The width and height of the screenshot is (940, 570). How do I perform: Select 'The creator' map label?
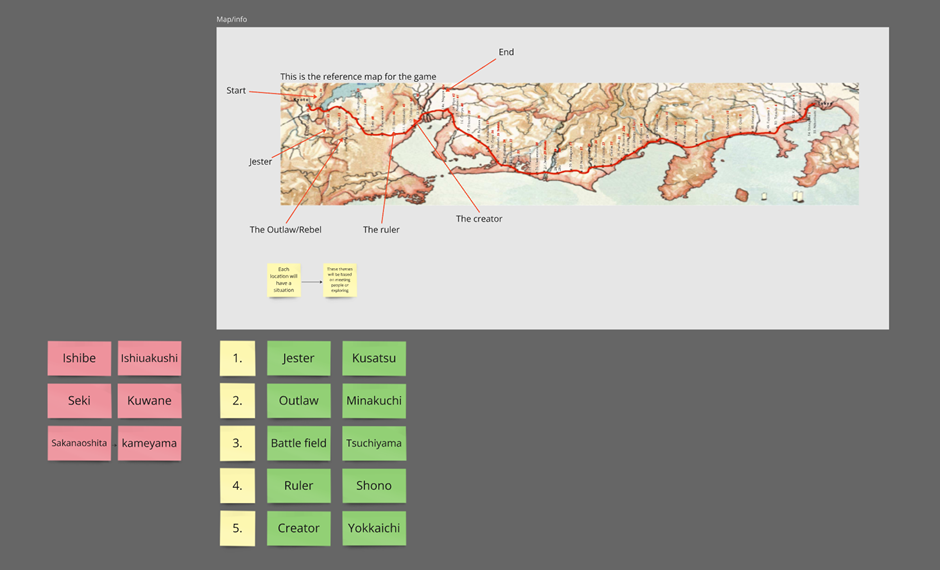(479, 219)
